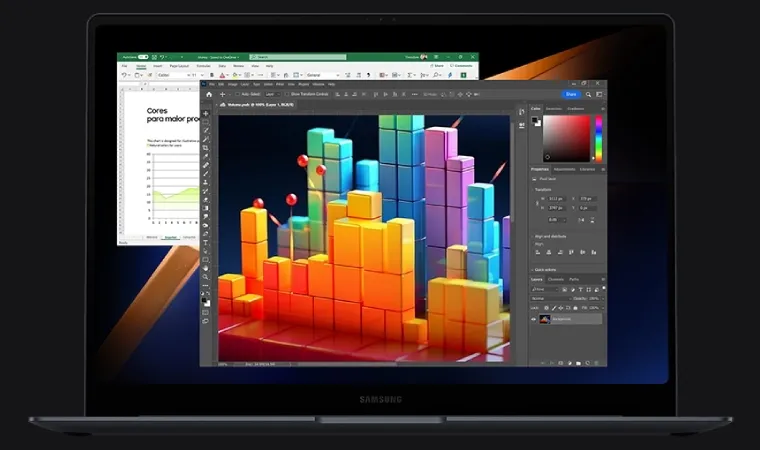The image size is (760, 450).
Task: Select the Magic Wand tool in Photoshop
Action: pos(206,139)
